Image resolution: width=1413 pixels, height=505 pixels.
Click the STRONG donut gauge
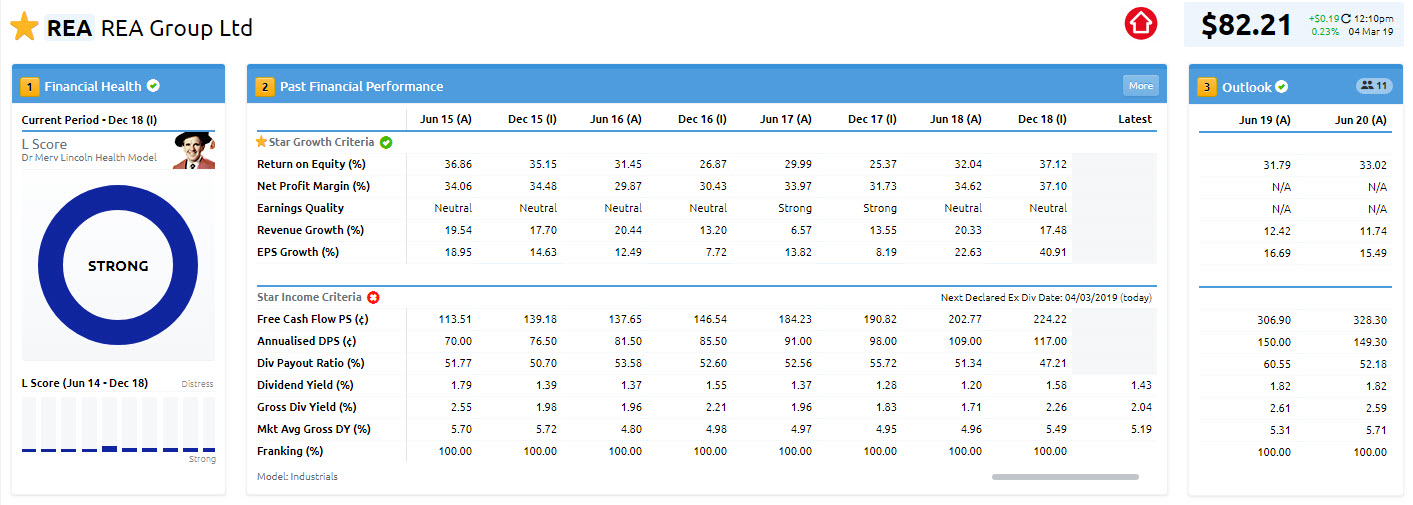point(118,266)
